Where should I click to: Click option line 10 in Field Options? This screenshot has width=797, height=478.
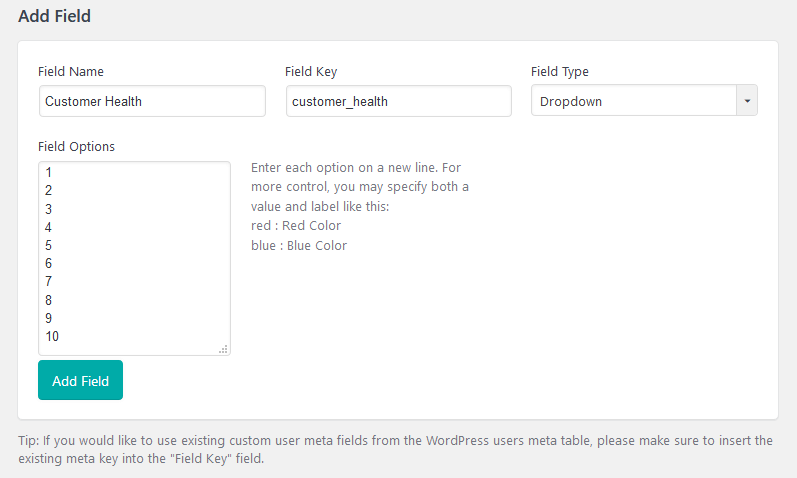52,336
